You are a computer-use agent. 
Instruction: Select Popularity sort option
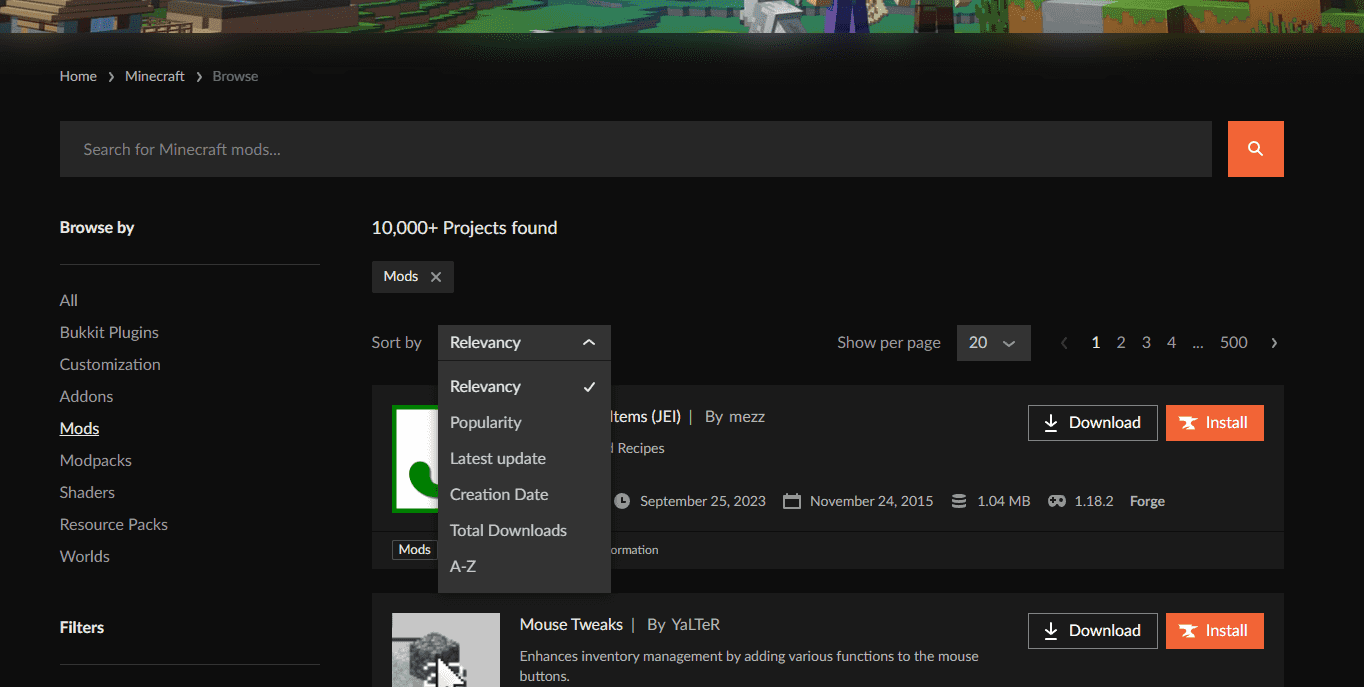(x=486, y=423)
